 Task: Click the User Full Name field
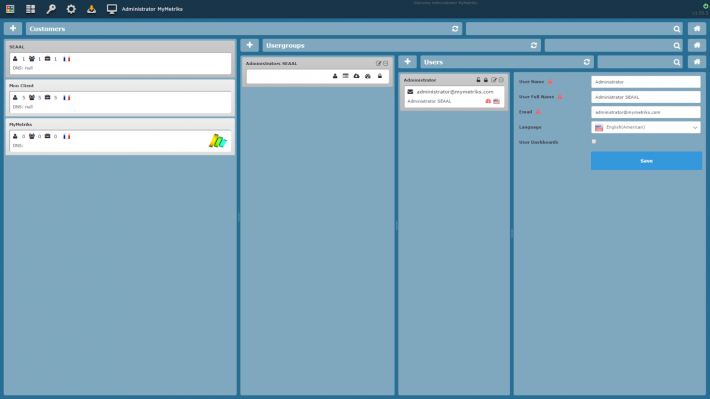click(x=646, y=97)
